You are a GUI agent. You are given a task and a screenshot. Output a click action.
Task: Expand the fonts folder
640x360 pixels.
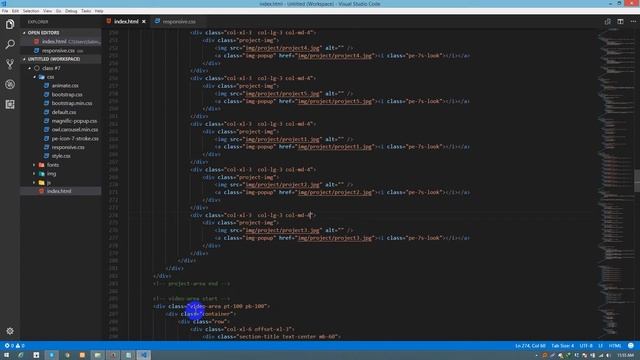(34, 165)
